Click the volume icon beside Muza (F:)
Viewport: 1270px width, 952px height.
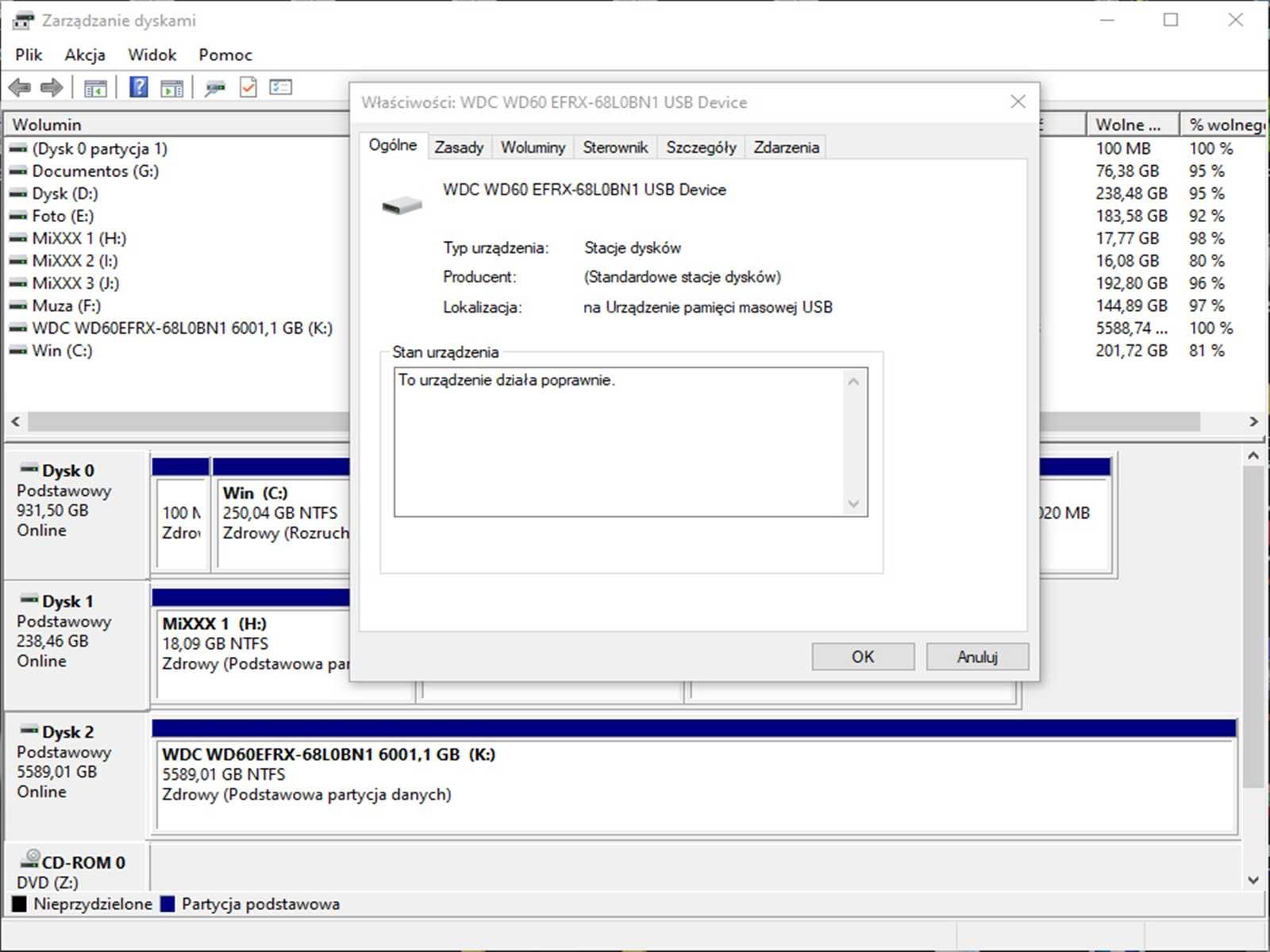(x=17, y=306)
